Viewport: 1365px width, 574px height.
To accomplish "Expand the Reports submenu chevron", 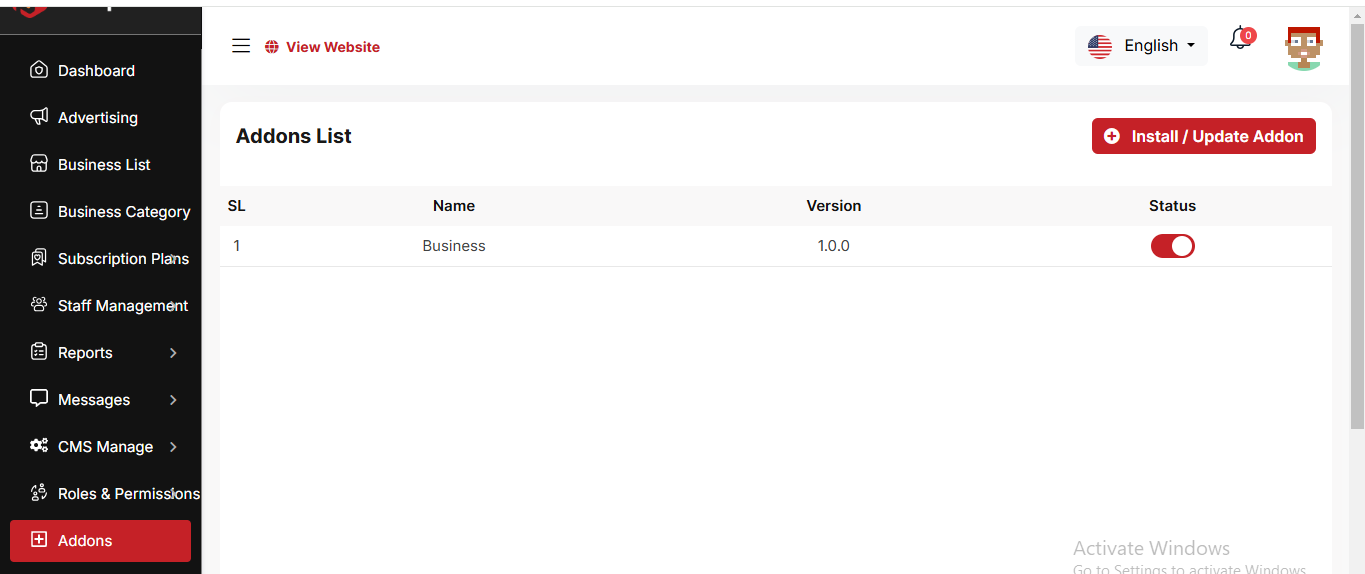I will point(173,353).
